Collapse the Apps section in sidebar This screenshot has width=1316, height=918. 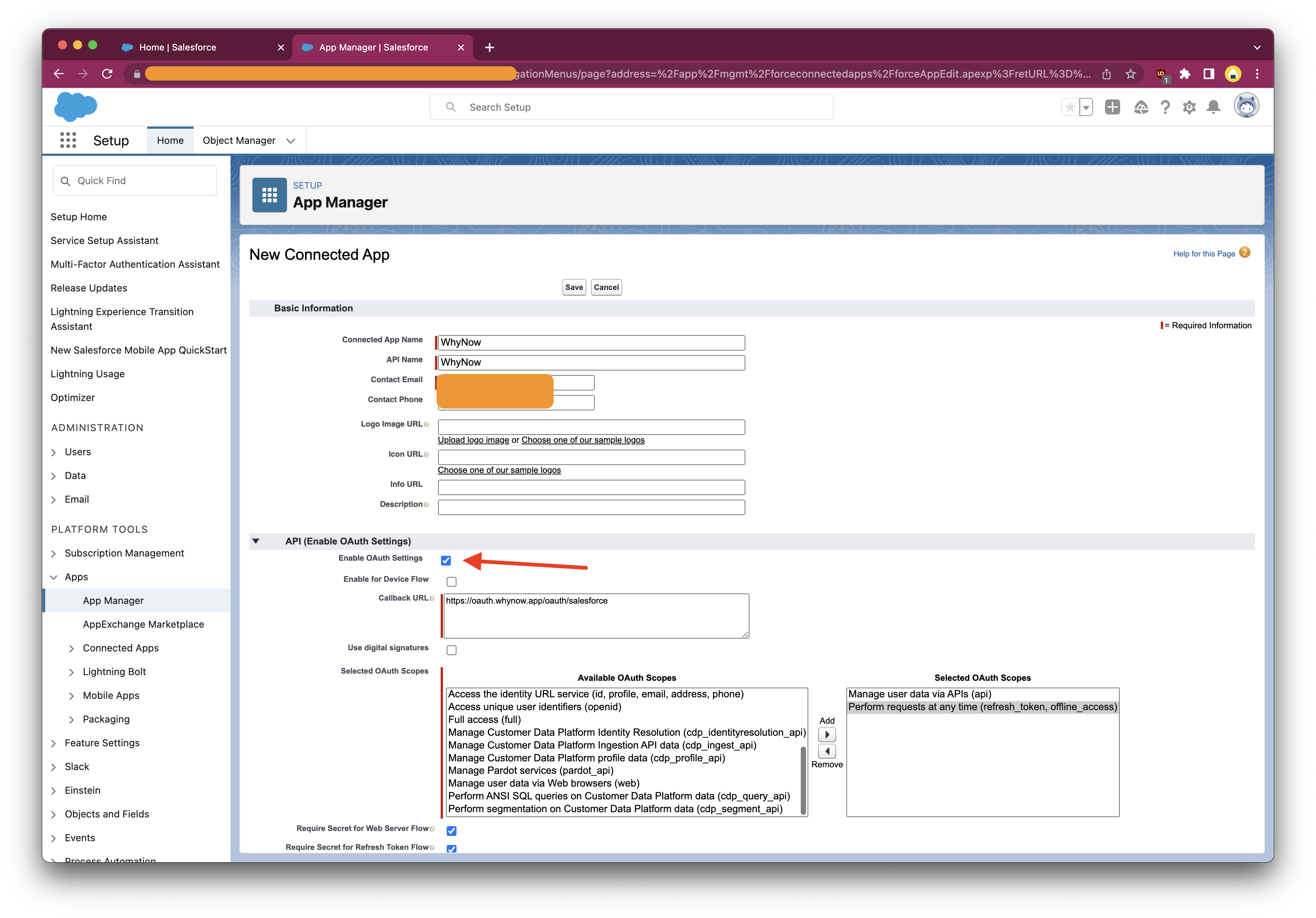[53, 577]
